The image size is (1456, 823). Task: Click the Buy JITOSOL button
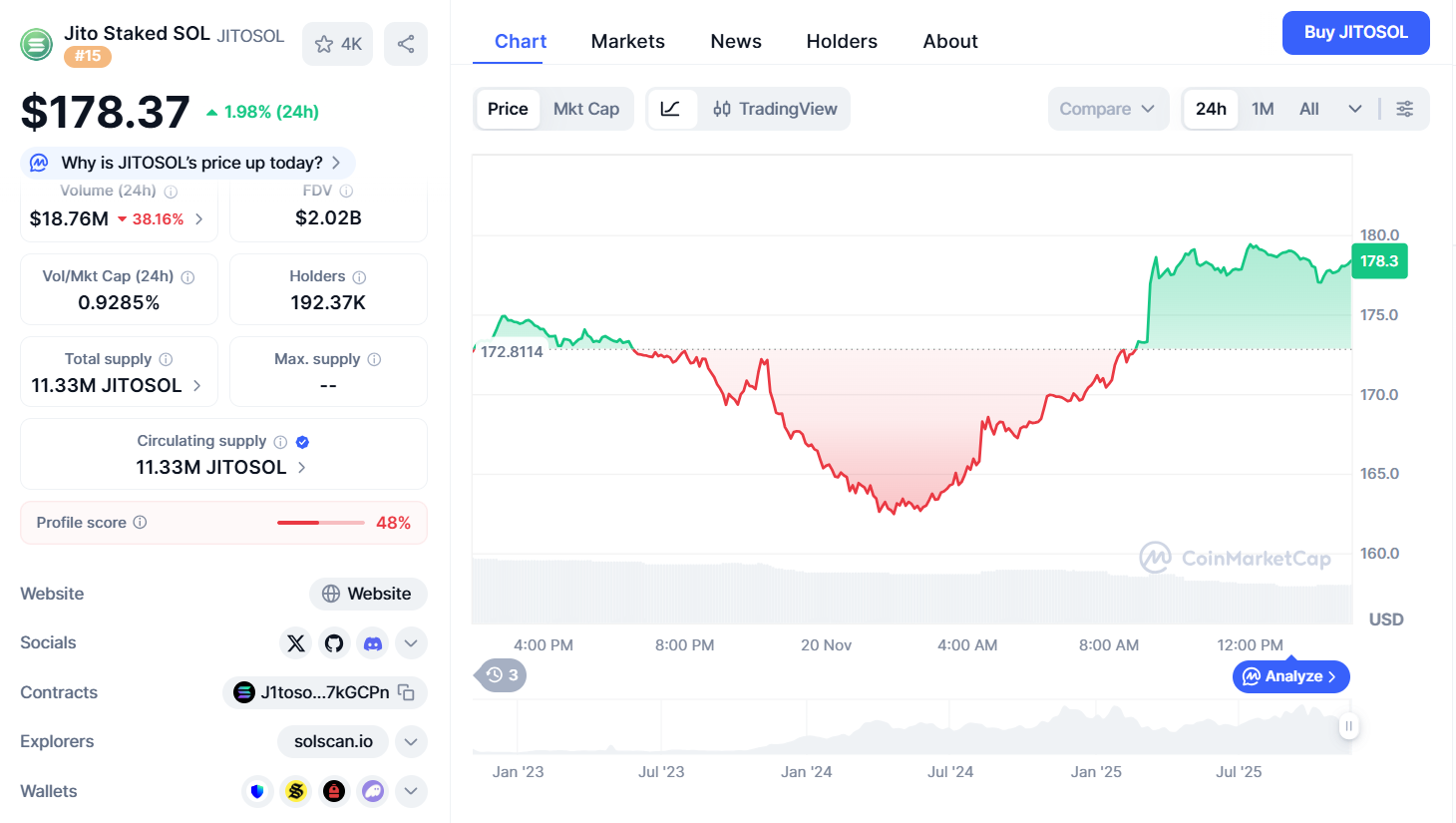click(1355, 33)
